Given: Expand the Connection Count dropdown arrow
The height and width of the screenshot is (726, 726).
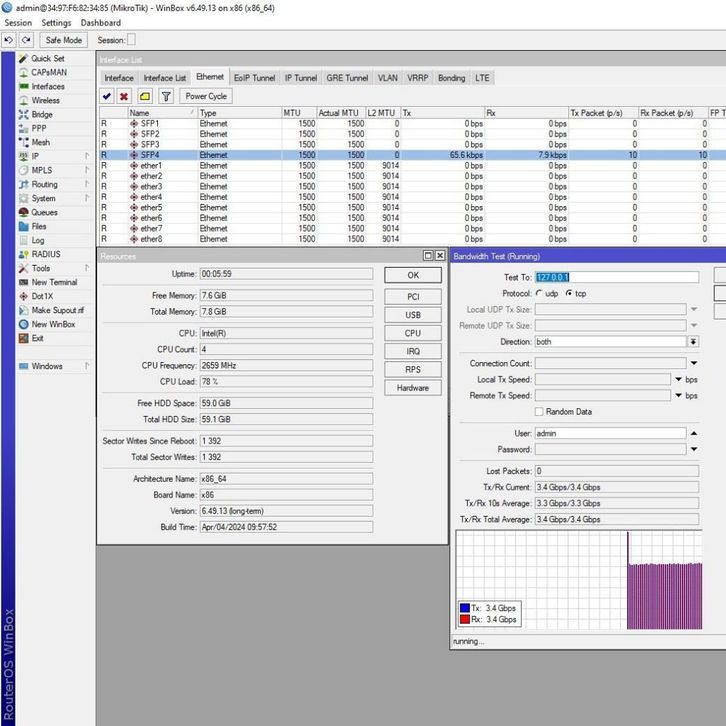Looking at the screenshot, I should (693, 364).
